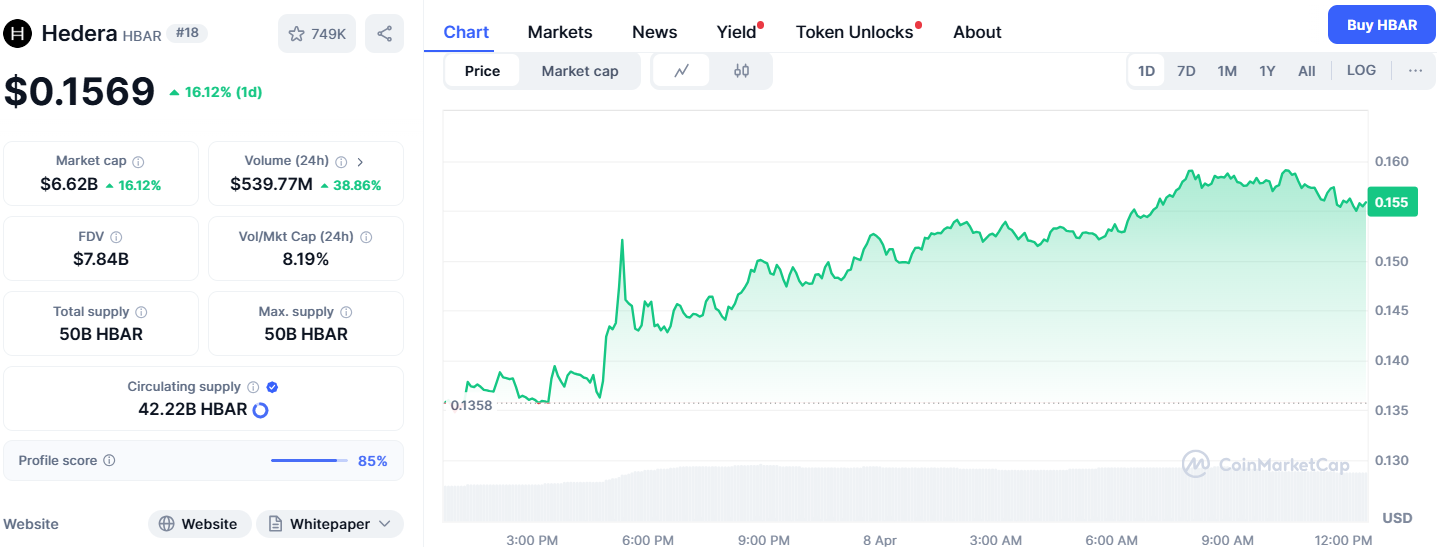Click the Profile score progress bar

tap(309, 461)
